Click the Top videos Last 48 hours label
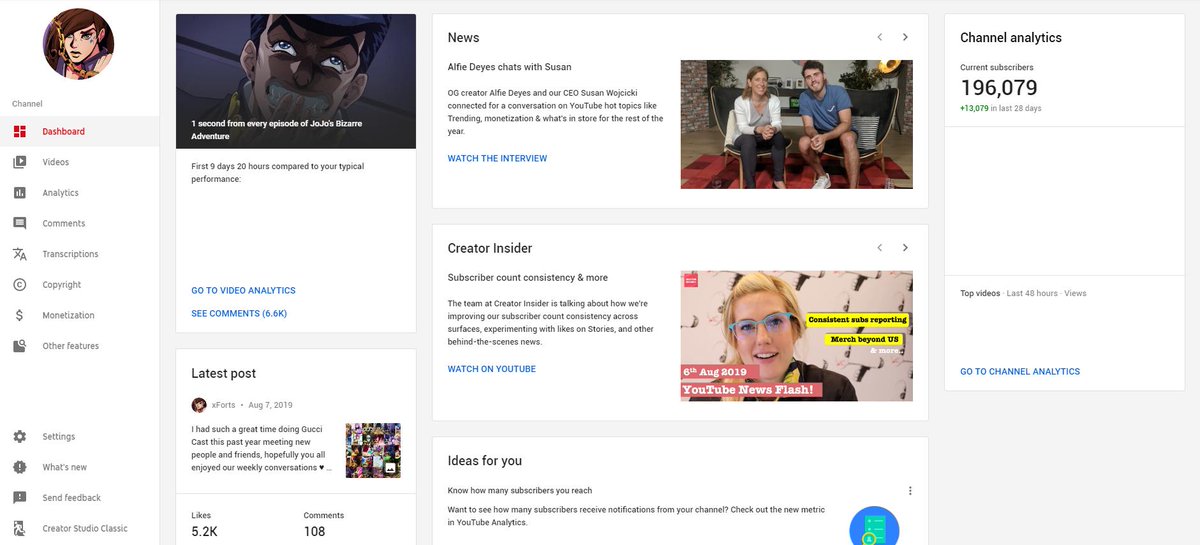The height and width of the screenshot is (545, 1200). pos(1023,294)
